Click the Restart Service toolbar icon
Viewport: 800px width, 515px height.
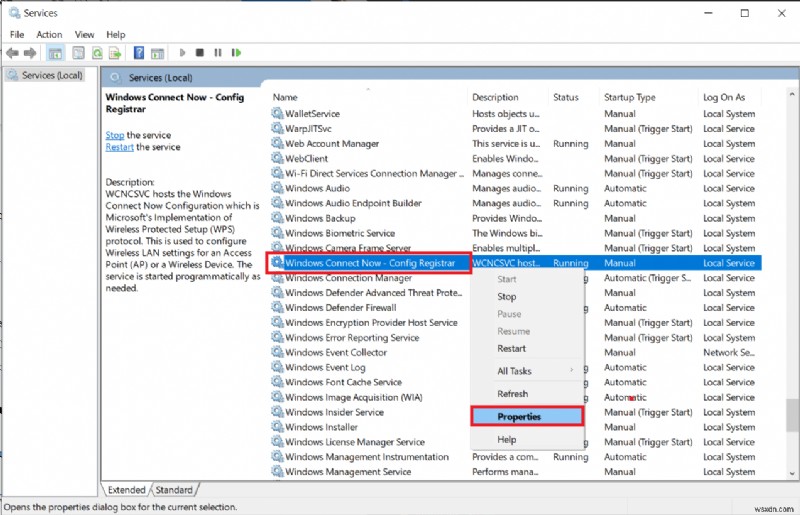click(x=236, y=53)
